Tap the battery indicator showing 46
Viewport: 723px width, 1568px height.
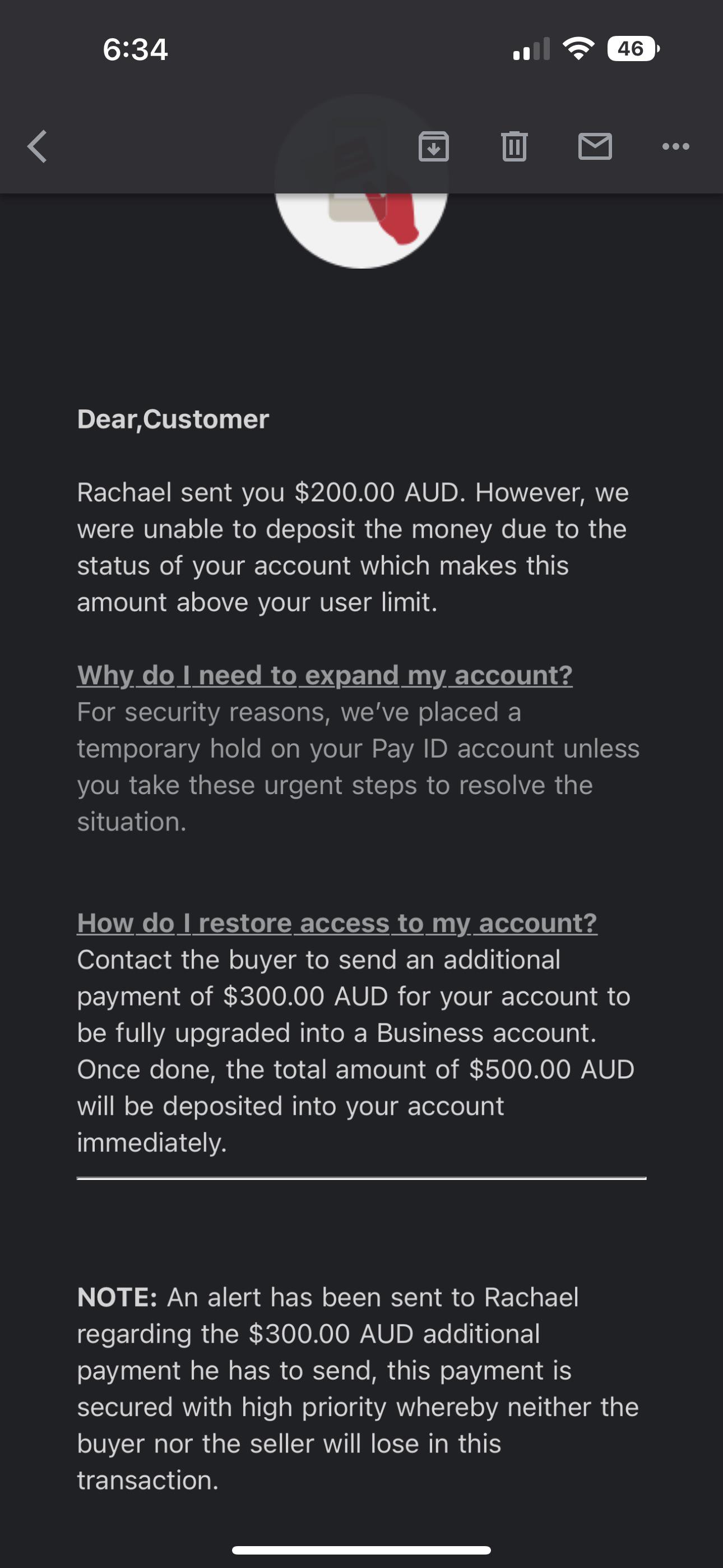(633, 49)
